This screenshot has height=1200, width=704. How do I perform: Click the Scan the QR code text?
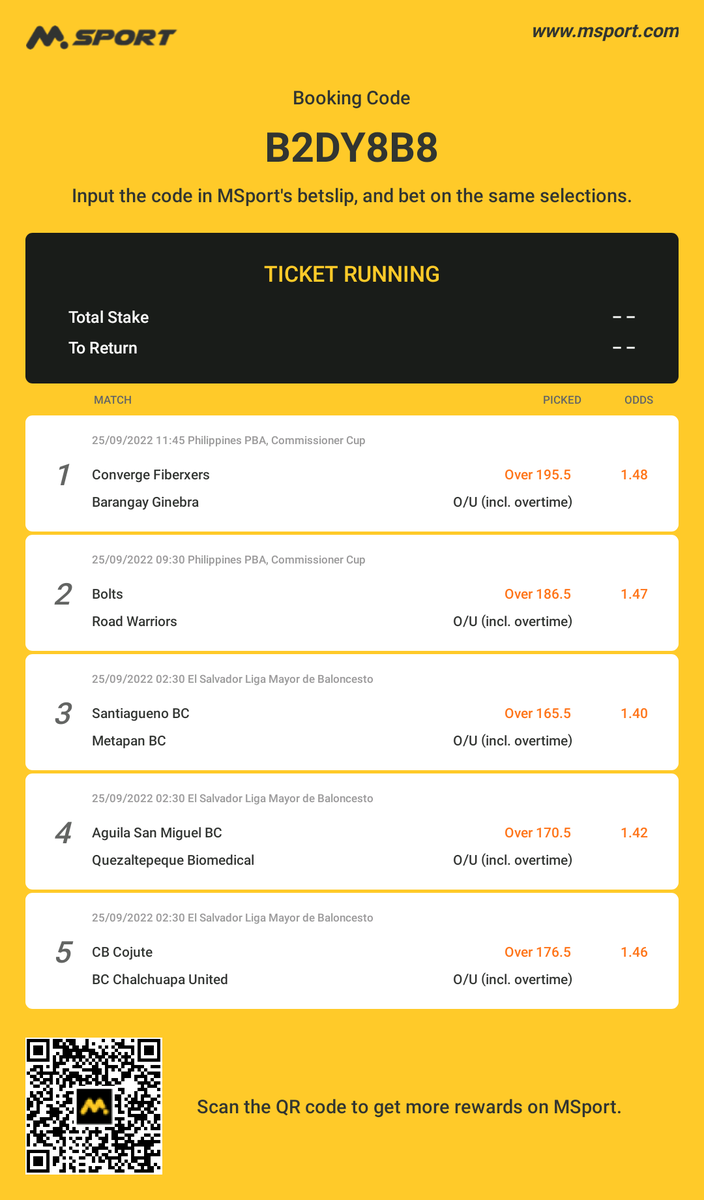click(x=409, y=1107)
